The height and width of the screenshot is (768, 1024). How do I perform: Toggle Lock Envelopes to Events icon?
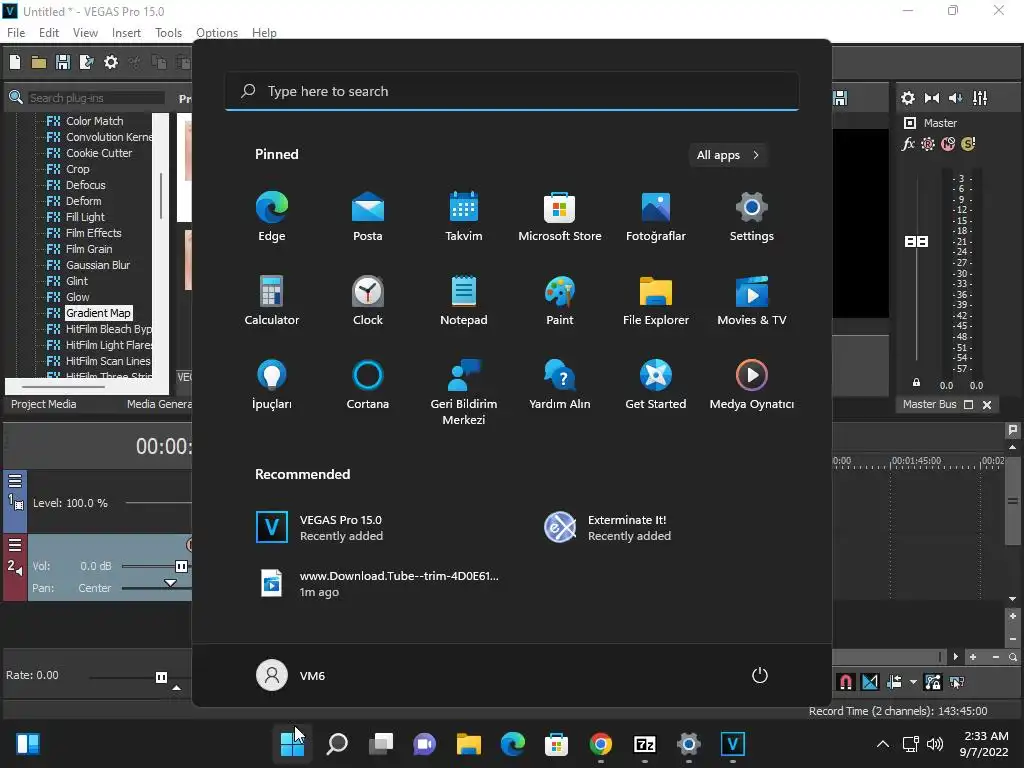click(933, 682)
